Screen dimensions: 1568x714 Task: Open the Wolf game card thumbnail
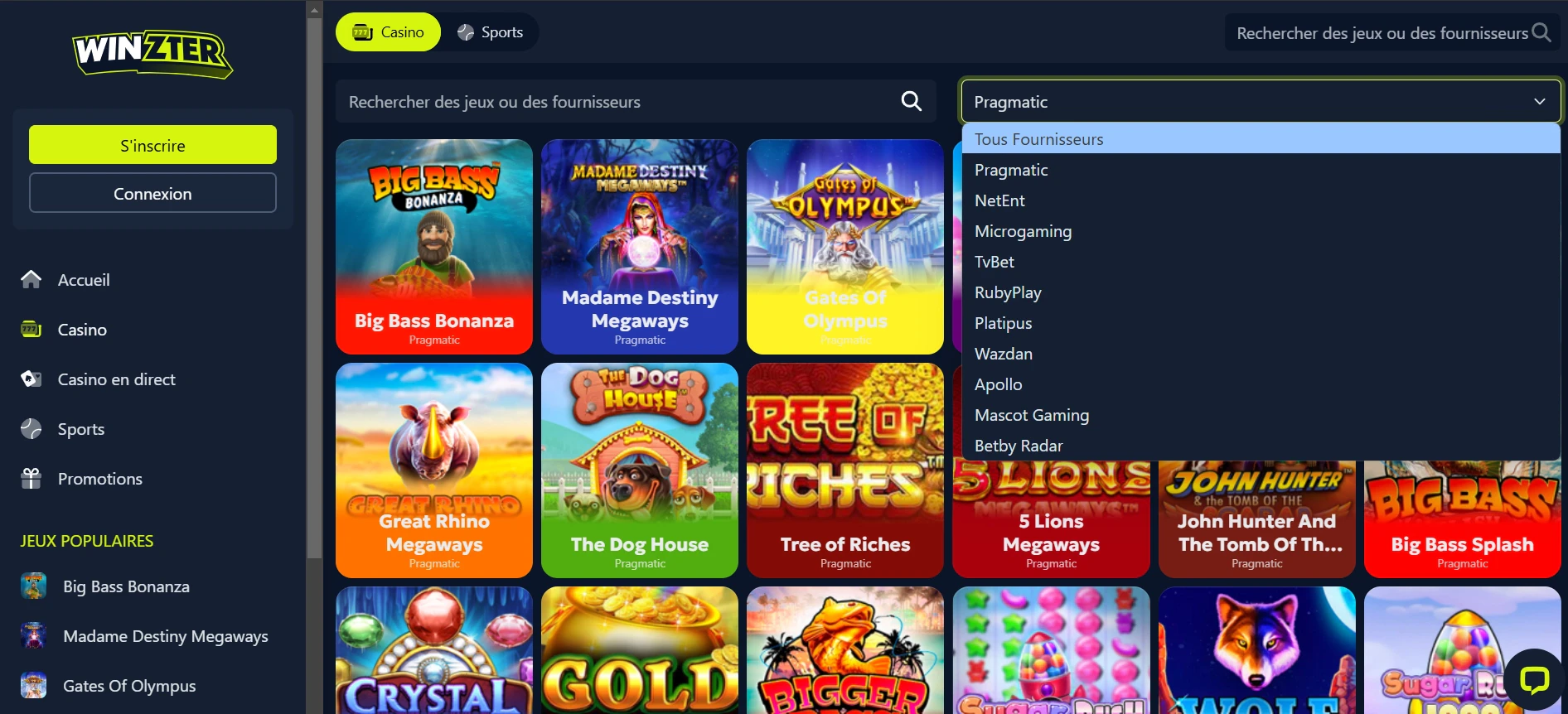coord(1257,650)
